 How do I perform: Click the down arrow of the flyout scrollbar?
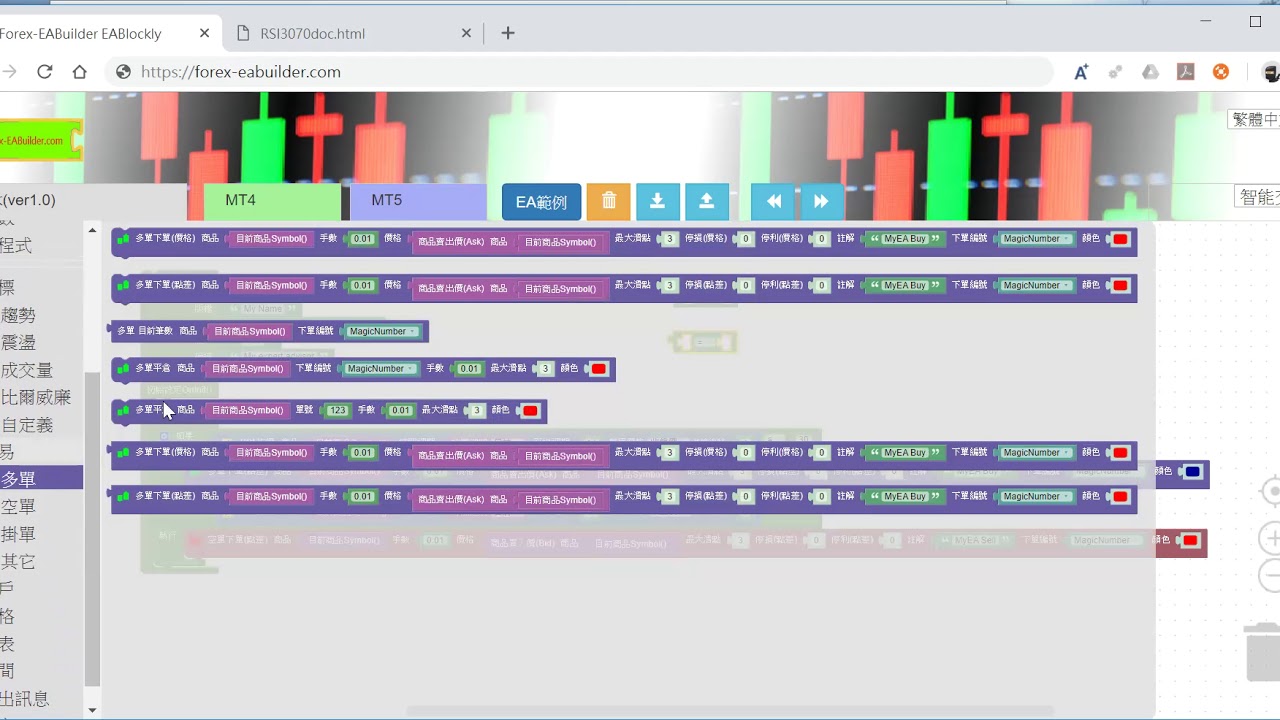pyautogui.click(x=92, y=710)
